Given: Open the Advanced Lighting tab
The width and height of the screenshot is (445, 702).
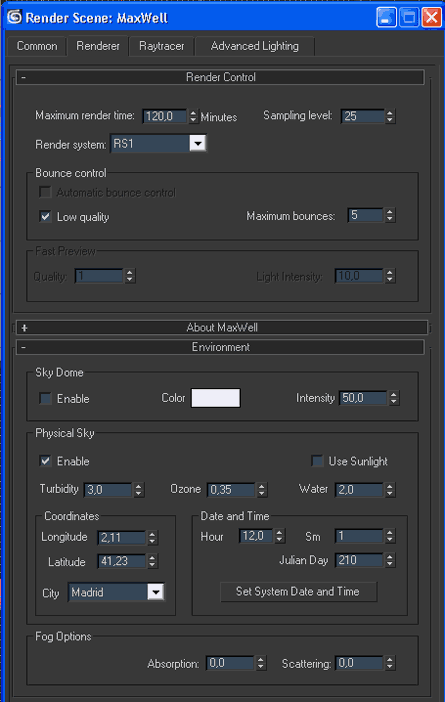Looking at the screenshot, I should coord(255,46).
